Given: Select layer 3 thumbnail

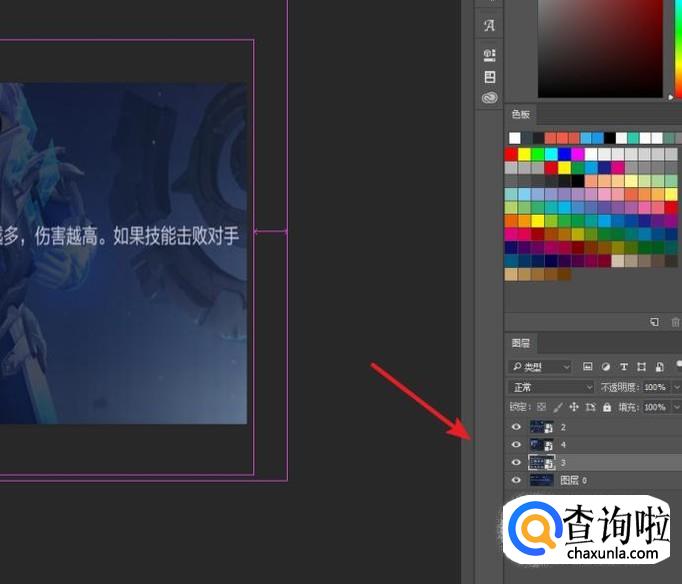Looking at the screenshot, I should pyautogui.click(x=542, y=462).
